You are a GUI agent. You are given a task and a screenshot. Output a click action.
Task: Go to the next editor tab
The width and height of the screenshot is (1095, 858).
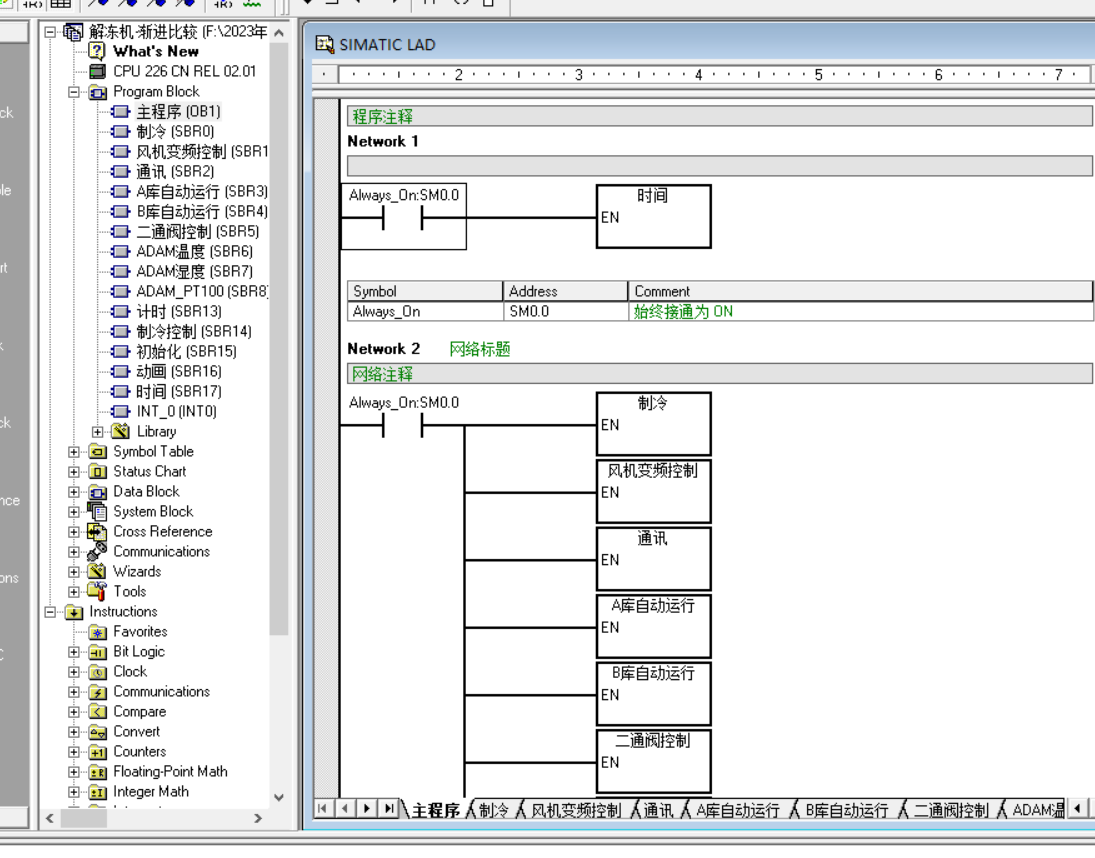tap(367, 808)
